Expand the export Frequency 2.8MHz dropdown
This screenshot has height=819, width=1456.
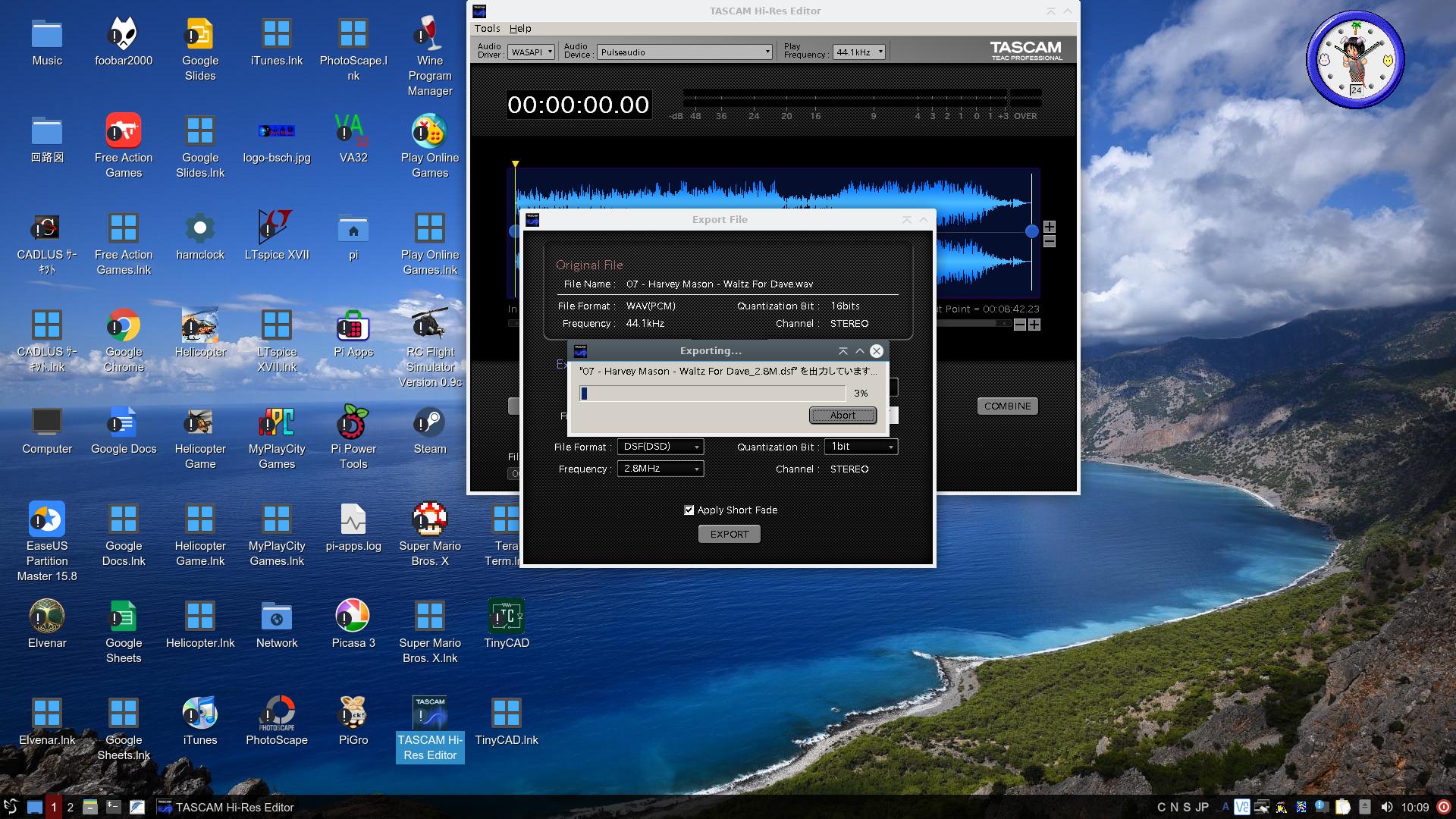click(x=660, y=469)
